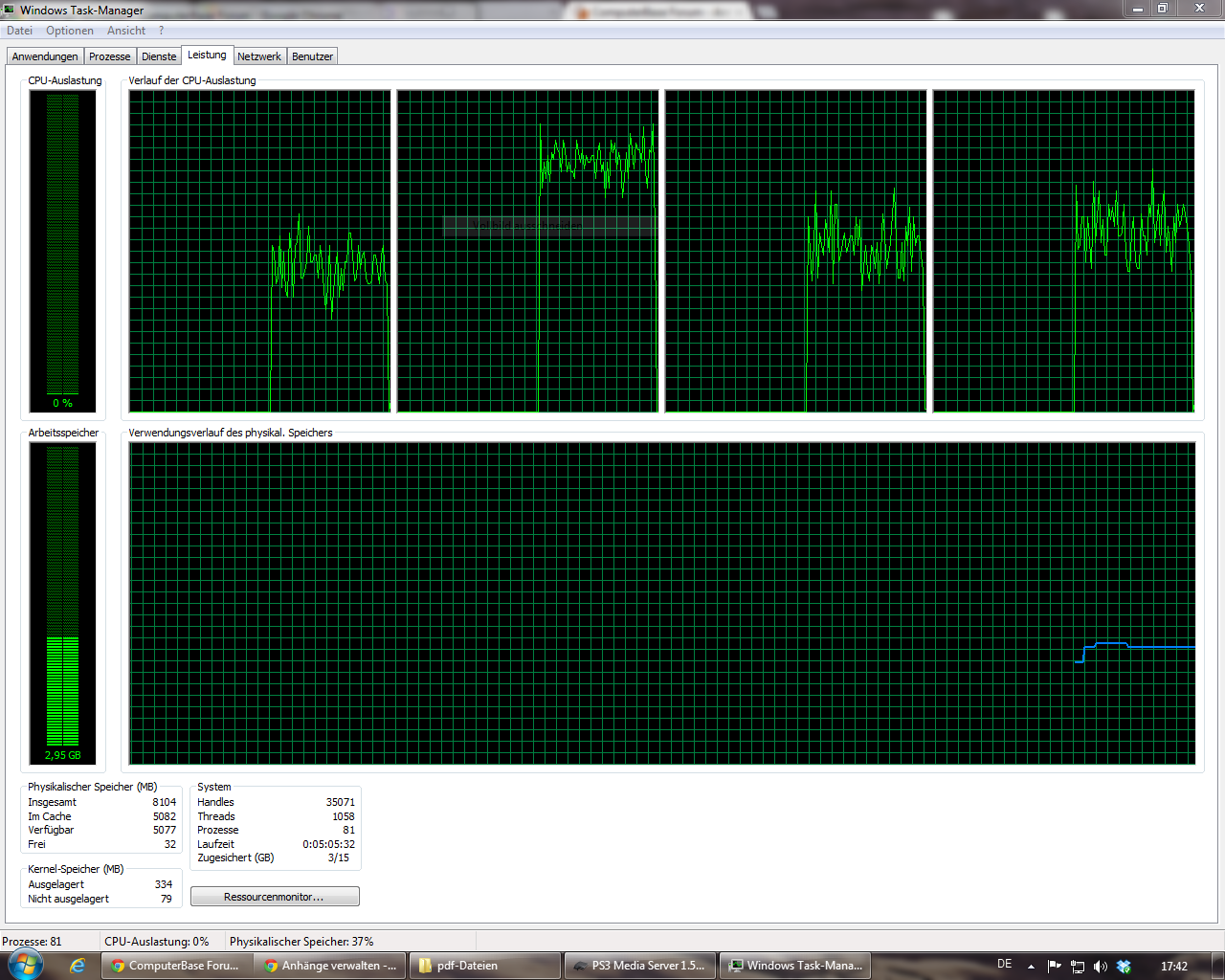Image resolution: width=1225 pixels, height=980 pixels.
Task: Click the Task-Manager title bar icon
Action: coord(10,10)
